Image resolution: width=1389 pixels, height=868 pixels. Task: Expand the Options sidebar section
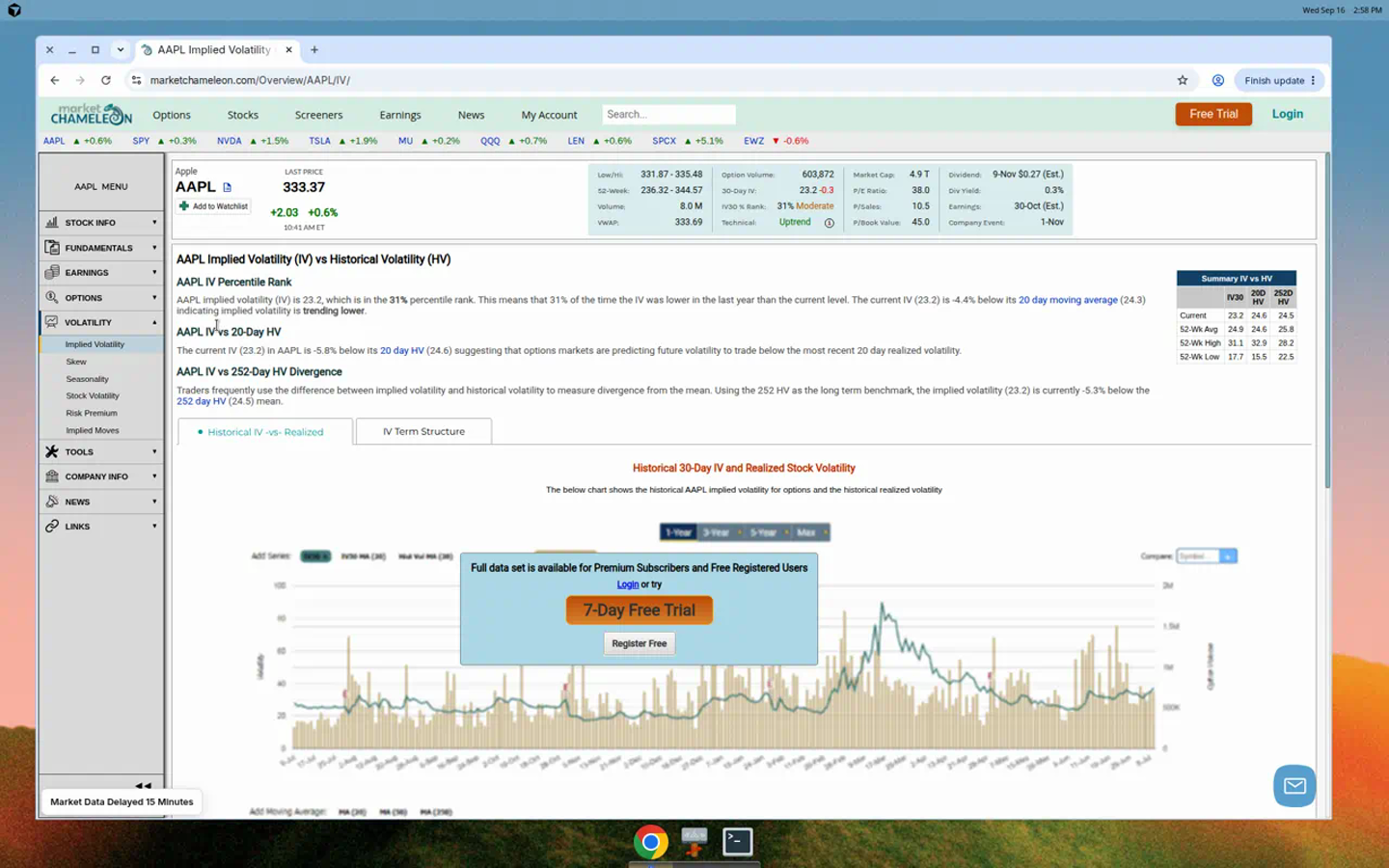101,298
